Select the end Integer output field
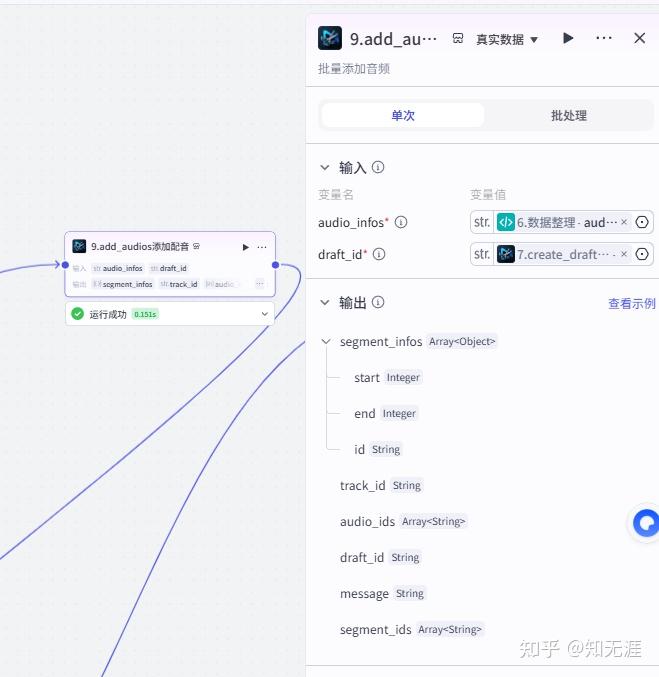The width and height of the screenshot is (659, 677). click(x=386, y=414)
